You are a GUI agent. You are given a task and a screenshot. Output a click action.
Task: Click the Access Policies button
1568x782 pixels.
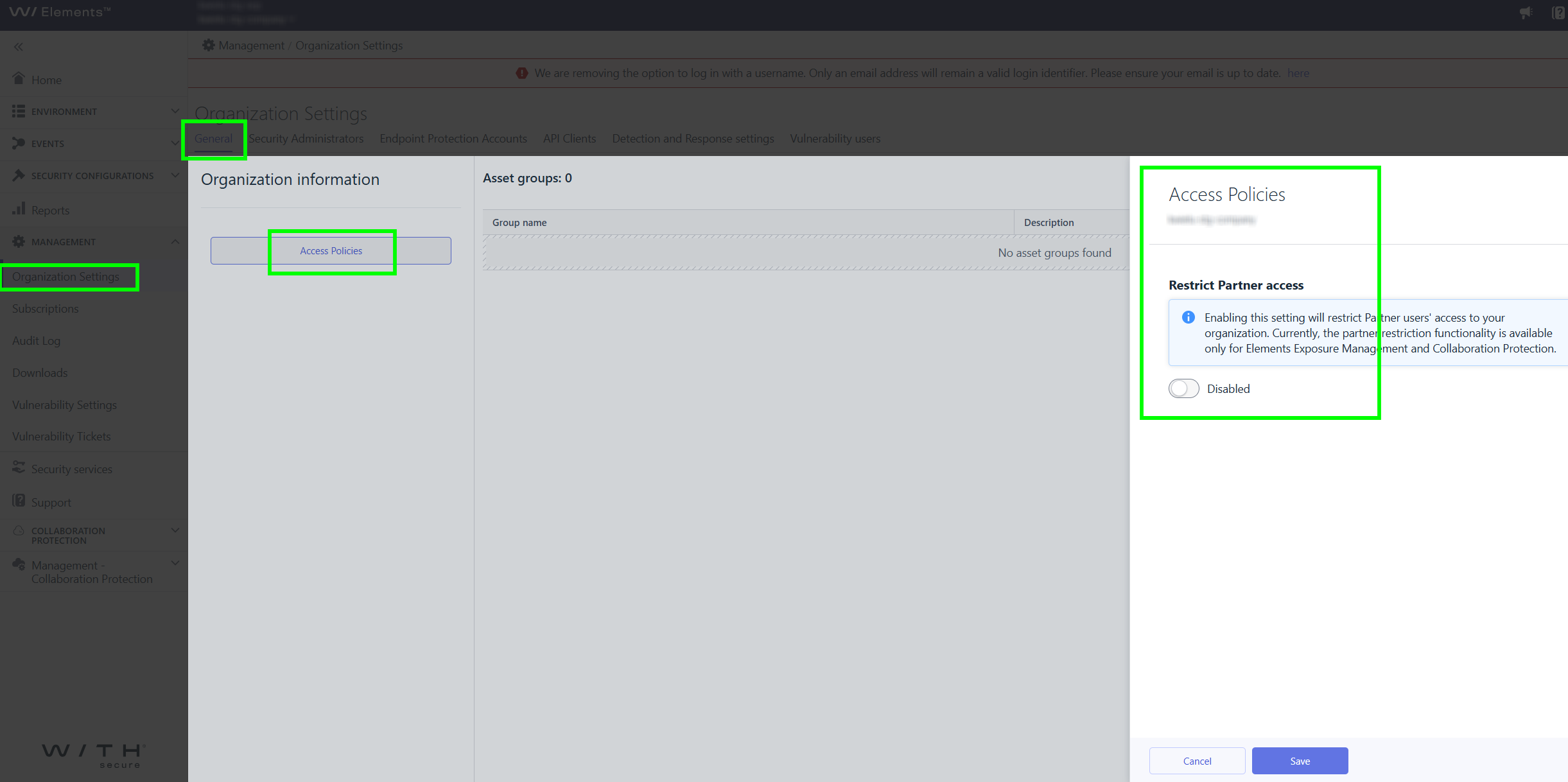pyautogui.click(x=331, y=250)
